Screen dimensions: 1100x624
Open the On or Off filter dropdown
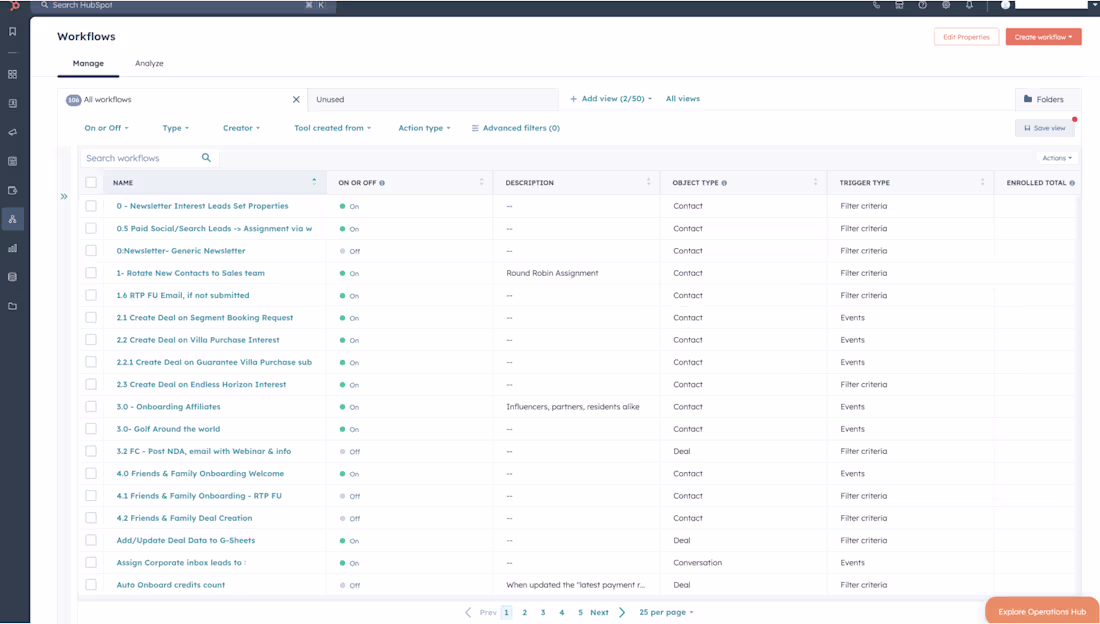(106, 128)
